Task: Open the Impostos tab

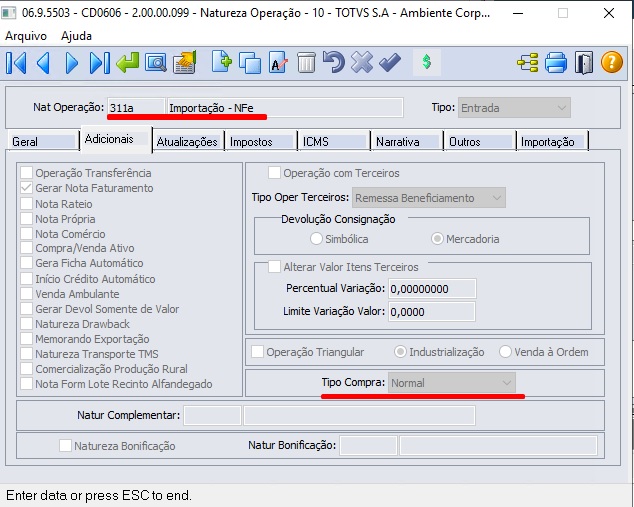Action: pyautogui.click(x=261, y=142)
